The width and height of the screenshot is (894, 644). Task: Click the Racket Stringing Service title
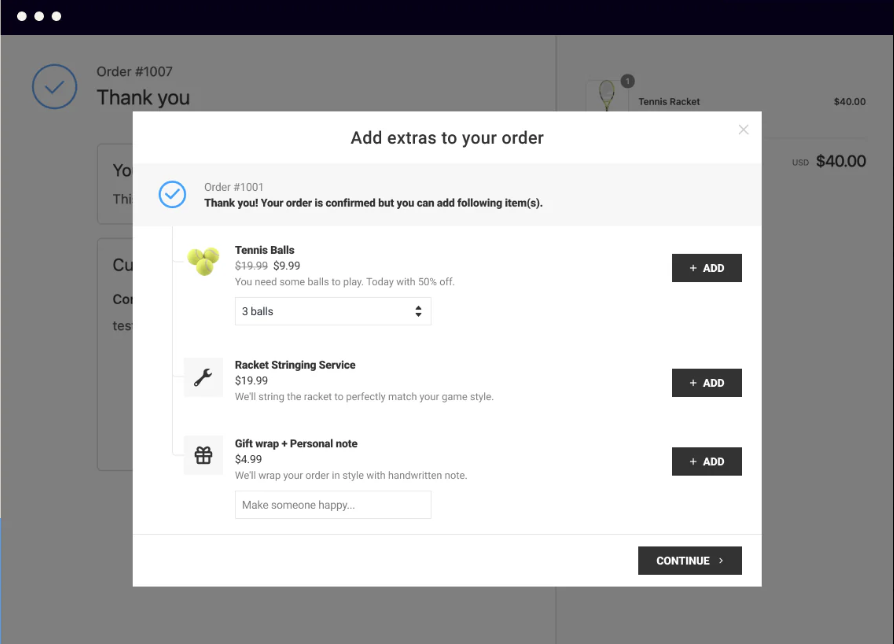pyautogui.click(x=295, y=365)
